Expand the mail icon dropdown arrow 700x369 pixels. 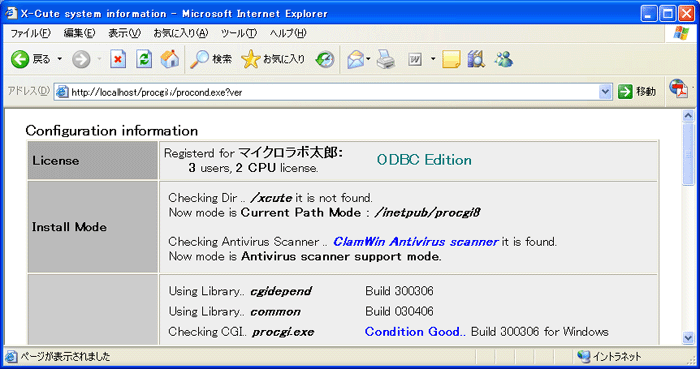click(368, 58)
